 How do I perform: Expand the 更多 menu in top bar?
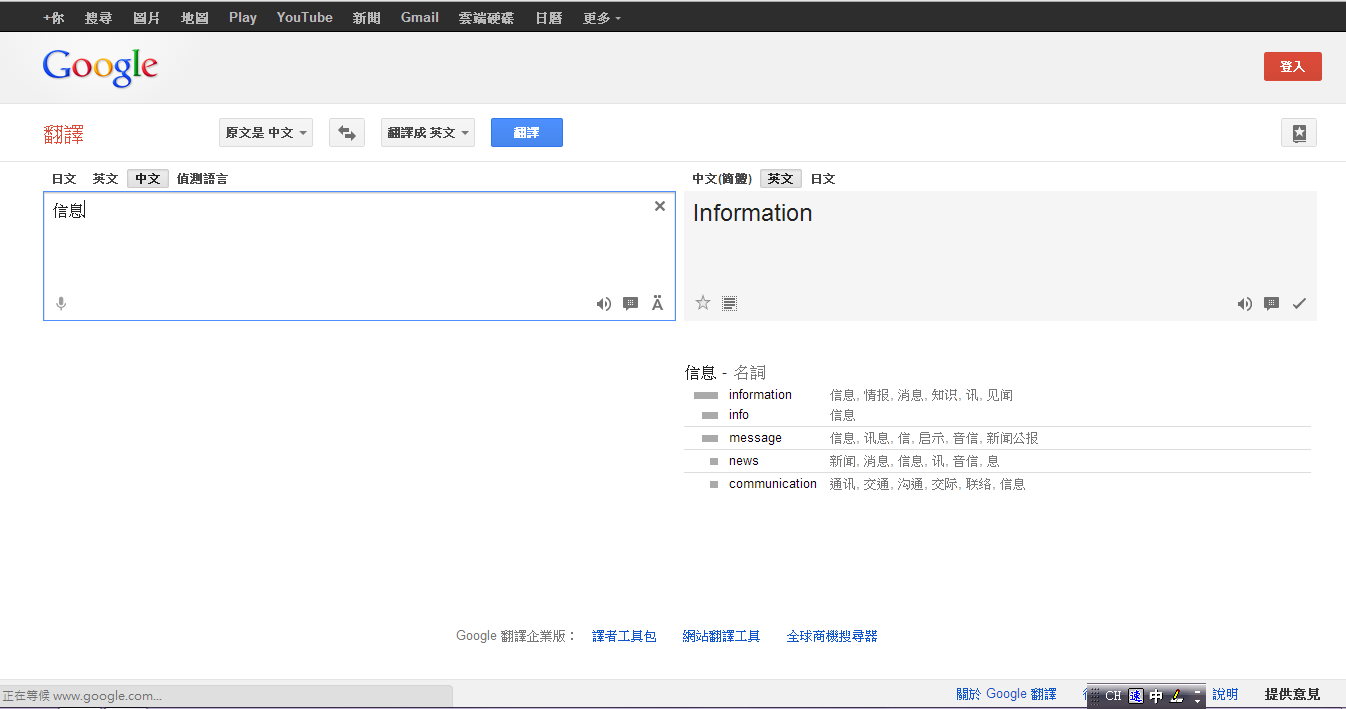coord(602,17)
